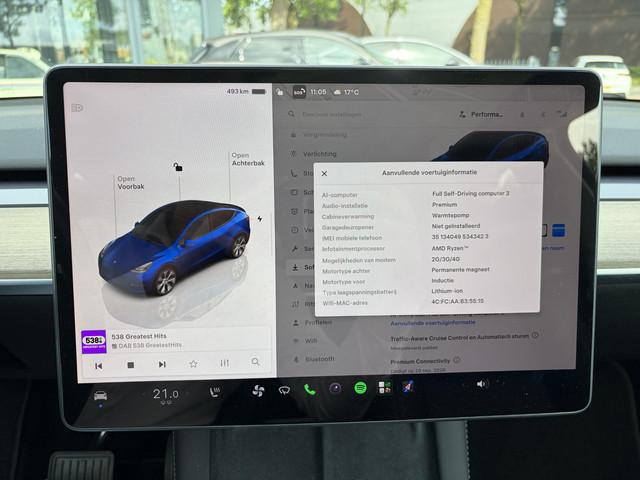Tap the signal strength icon top right
The image size is (640, 480).
[562, 114]
